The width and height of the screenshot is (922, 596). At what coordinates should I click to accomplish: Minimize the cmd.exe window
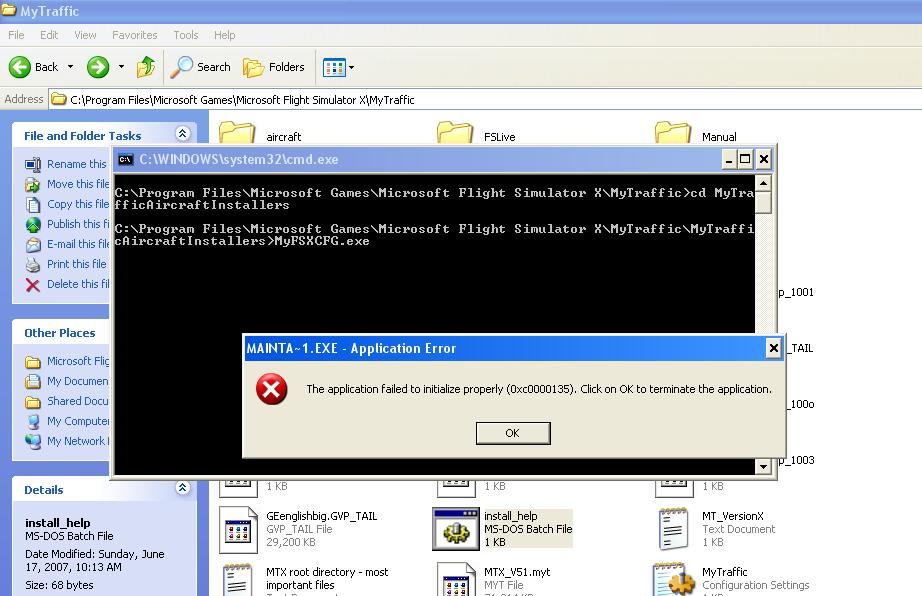(729, 159)
